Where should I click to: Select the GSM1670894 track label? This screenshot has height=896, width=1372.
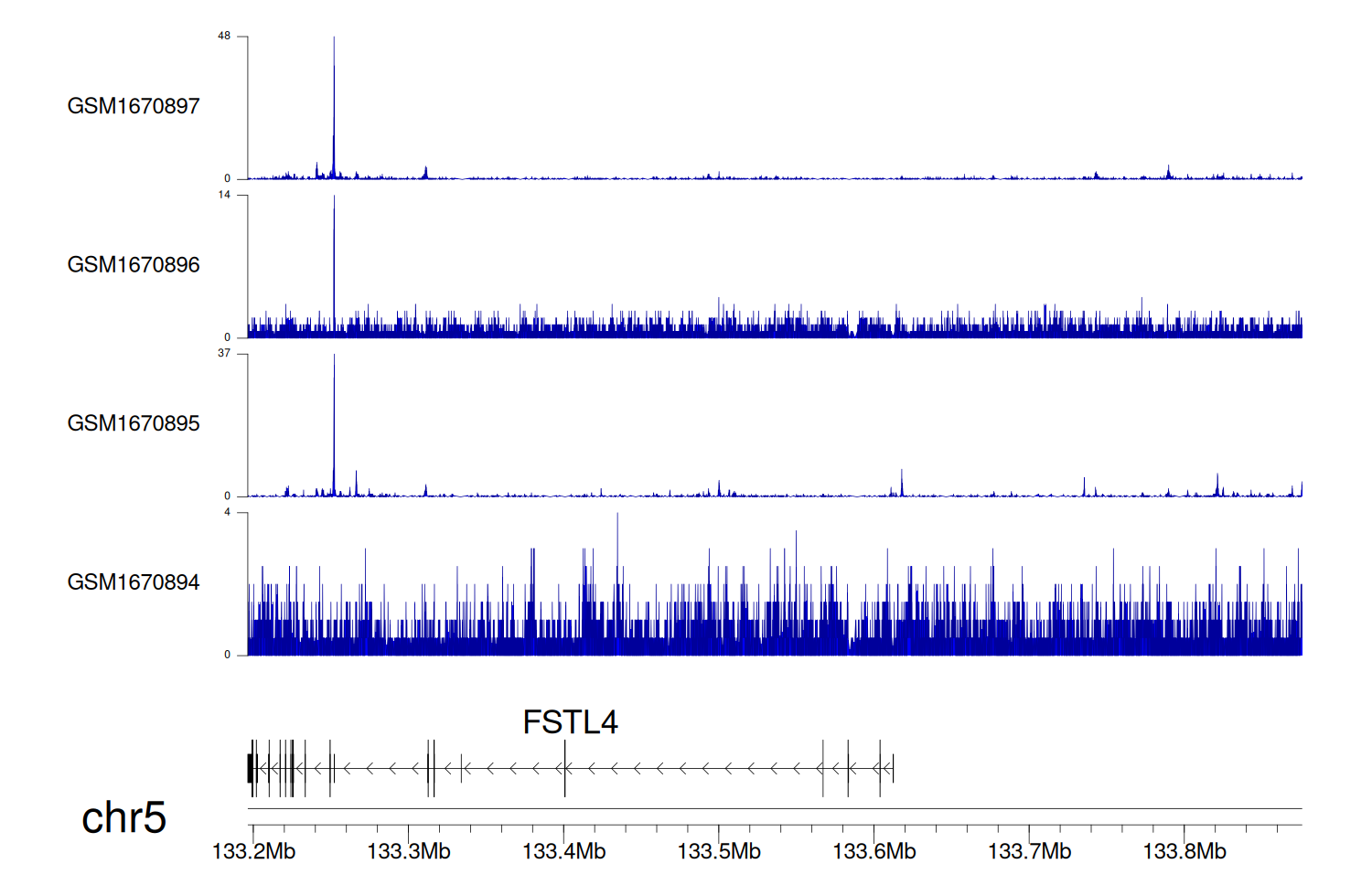pos(134,582)
